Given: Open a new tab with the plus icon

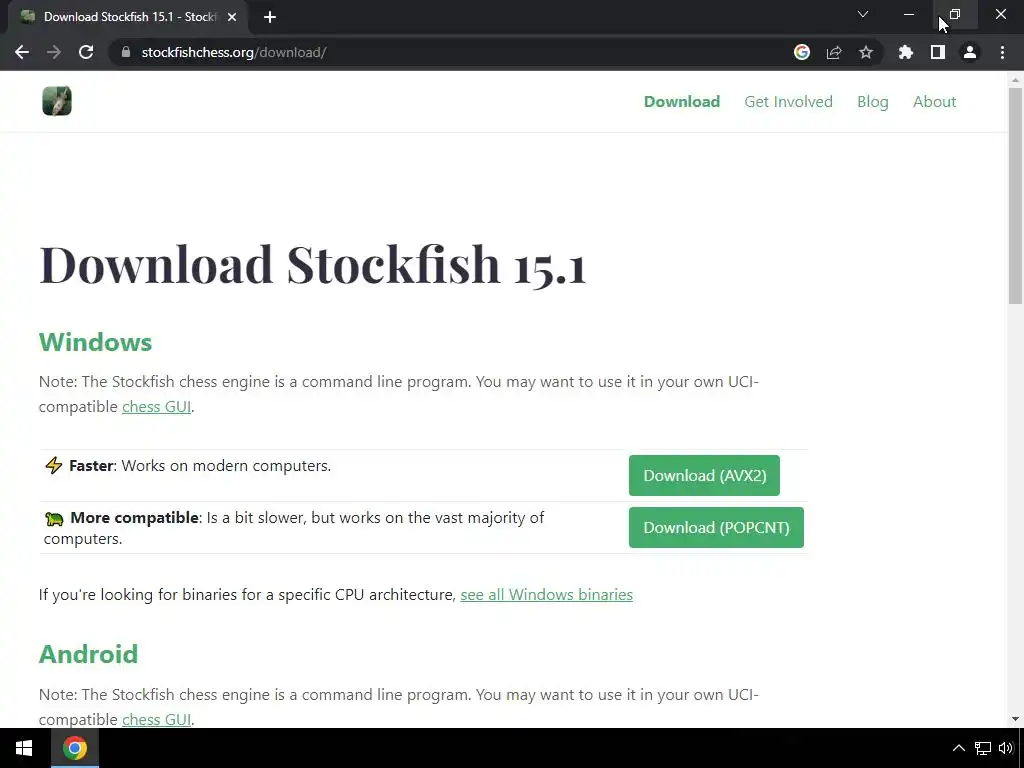Looking at the screenshot, I should (x=270, y=17).
